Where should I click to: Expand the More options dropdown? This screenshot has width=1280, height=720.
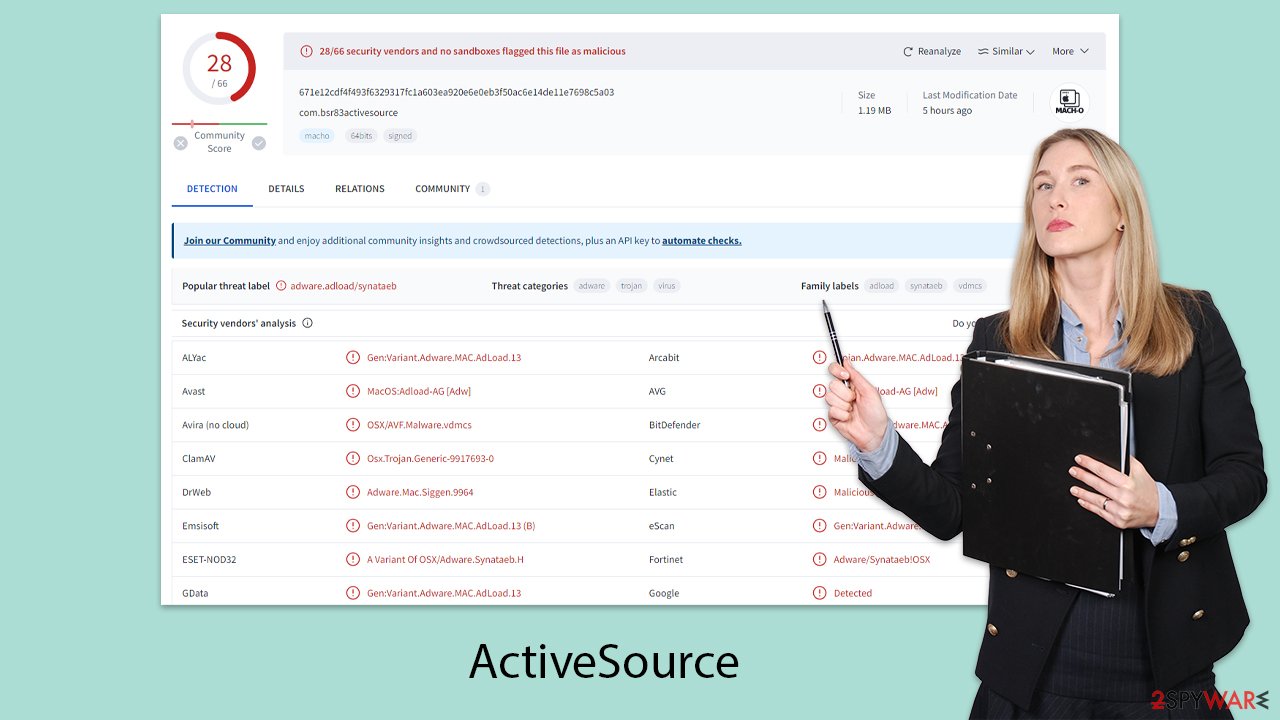[1070, 51]
